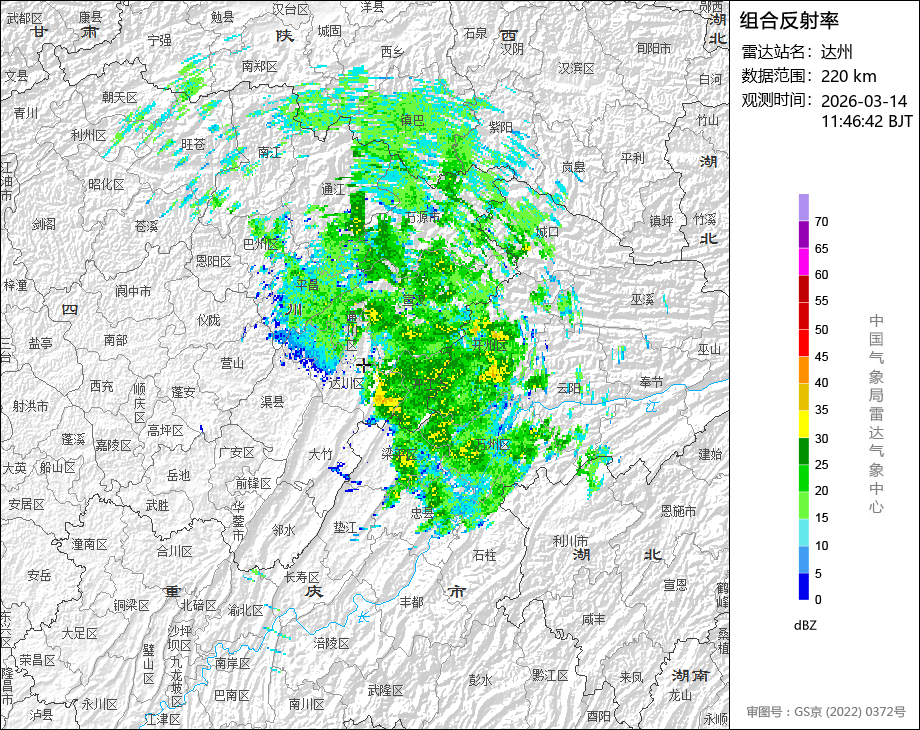Select the radar station name 达州
This screenshot has height=730, width=920.
836,52
